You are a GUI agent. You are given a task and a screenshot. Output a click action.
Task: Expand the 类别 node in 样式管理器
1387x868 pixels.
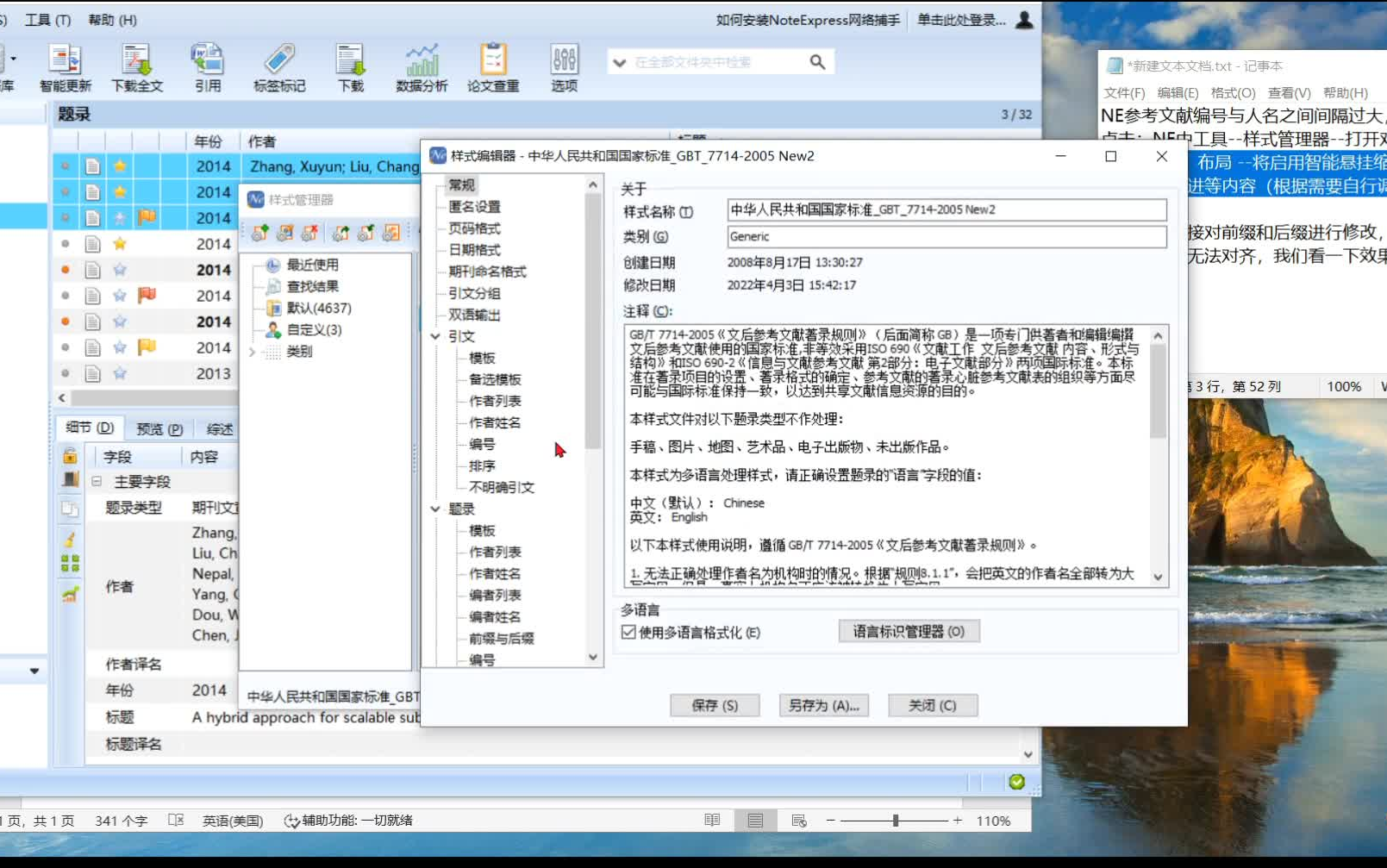coord(253,352)
